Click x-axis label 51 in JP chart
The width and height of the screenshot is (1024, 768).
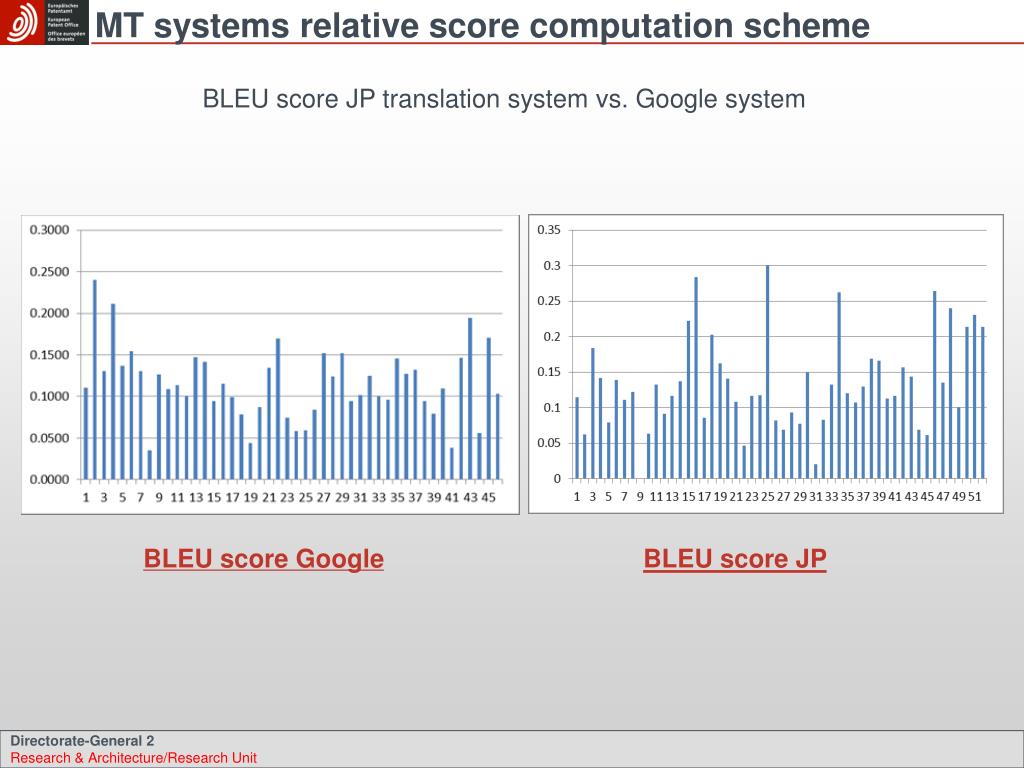974,496
